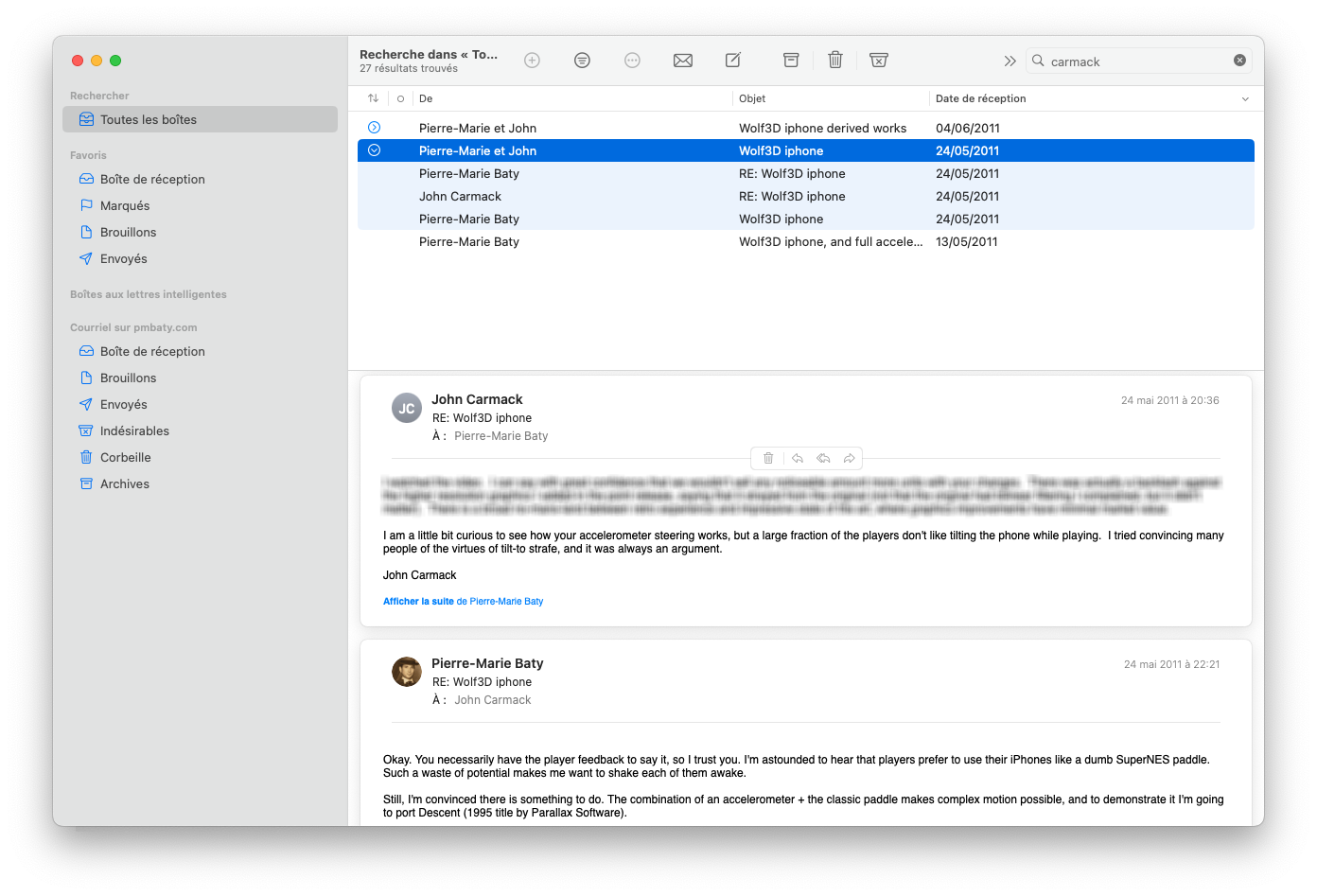Screen dimensions: 1317x896
Task: Click the reply arrow in John Carmack's message
Action: tap(798, 459)
